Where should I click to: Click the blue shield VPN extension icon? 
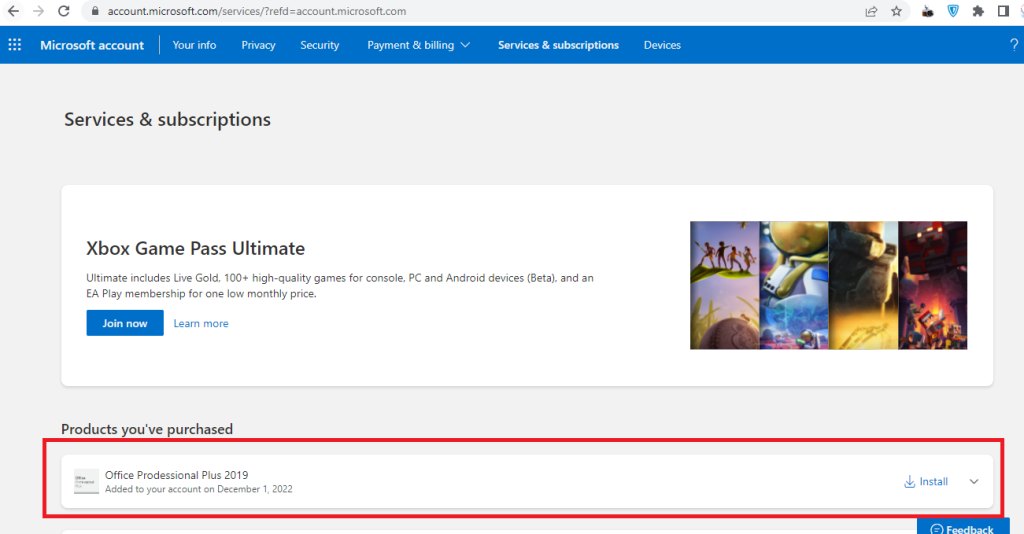tap(952, 11)
